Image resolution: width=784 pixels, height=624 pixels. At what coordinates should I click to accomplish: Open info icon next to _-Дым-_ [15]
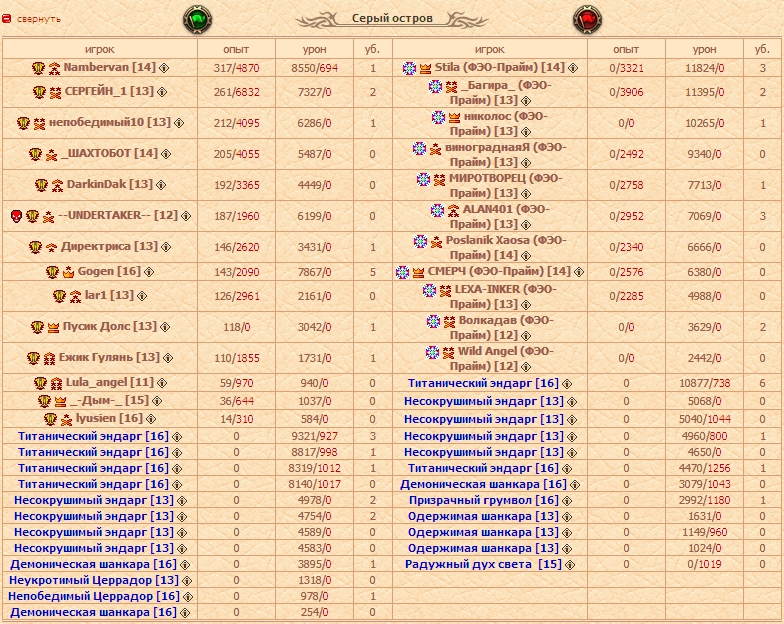pyautogui.click(x=157, y=401)
